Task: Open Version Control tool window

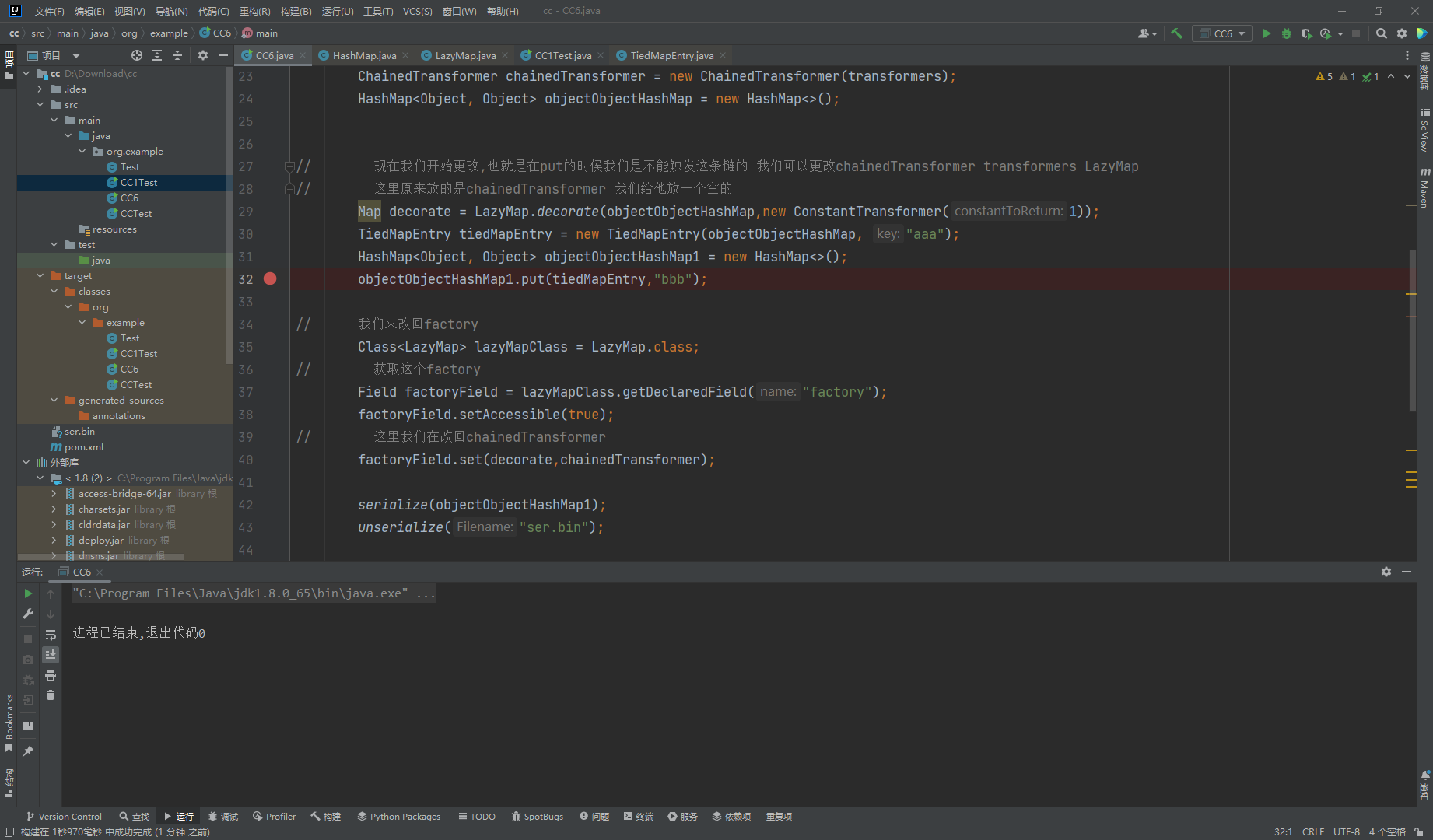Action: 64,816
